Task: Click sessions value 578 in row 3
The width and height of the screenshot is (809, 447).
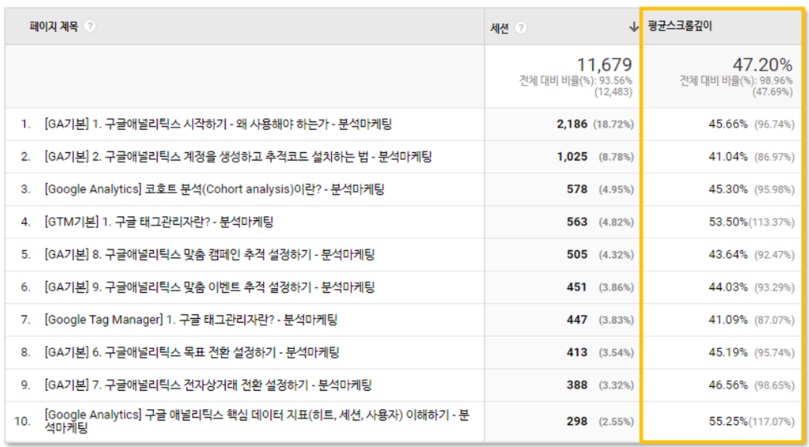Action: coord(577,189)
